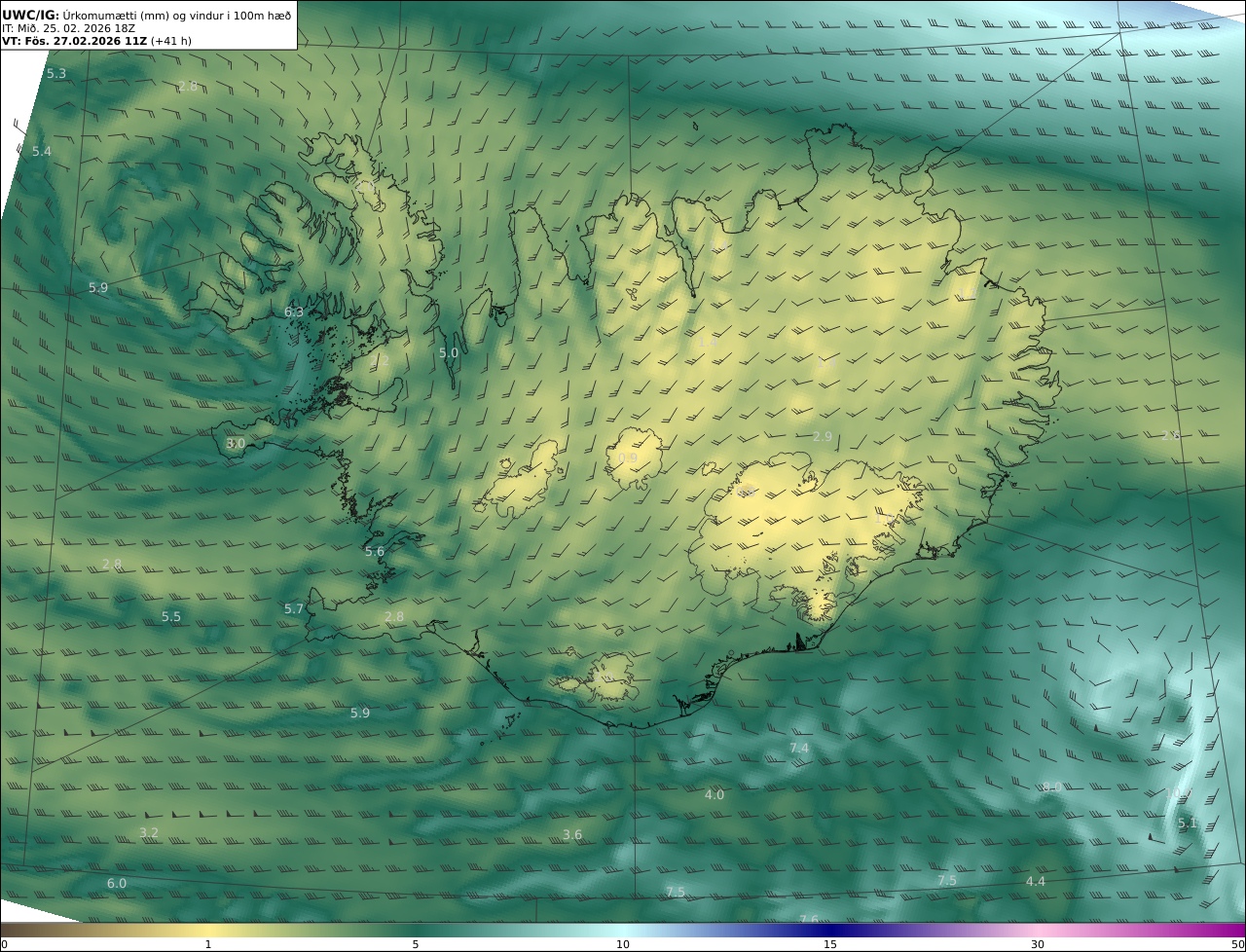Click the colorbar tick label 0
Screen dimensions: 1246x952
[4, 944]
